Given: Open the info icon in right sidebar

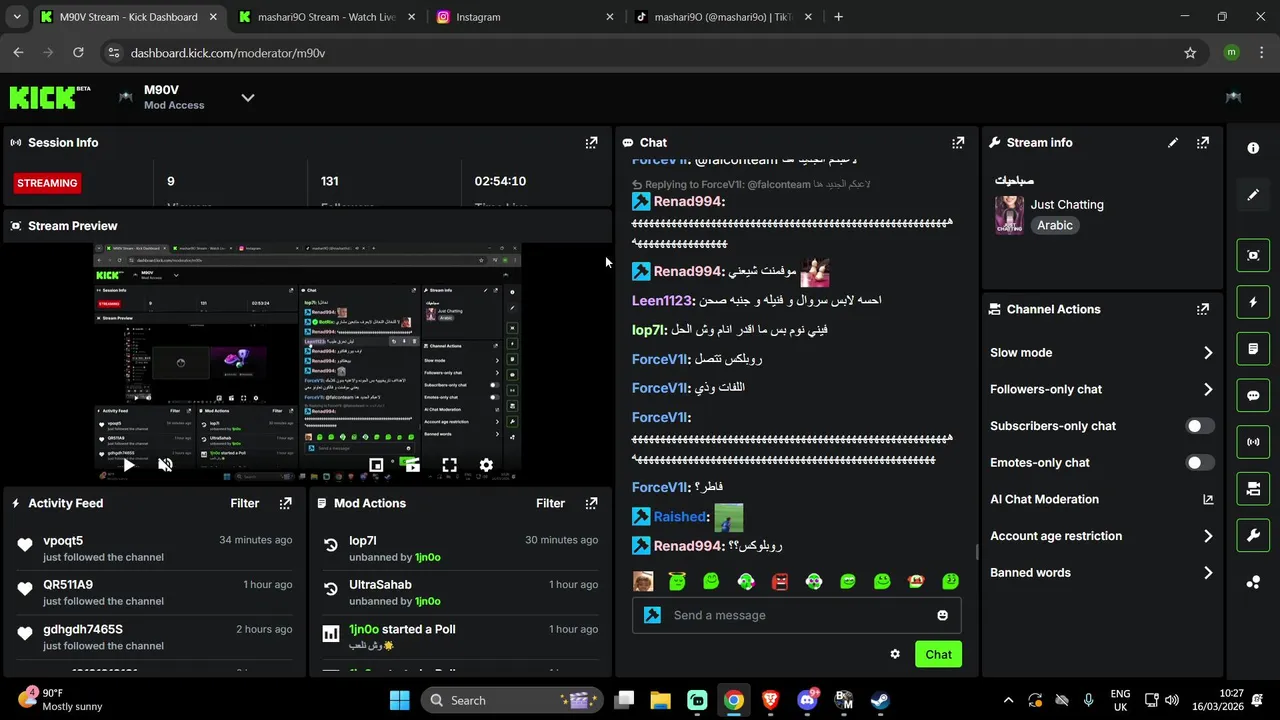Looking at the screenshot, I should coord(1253,148).
